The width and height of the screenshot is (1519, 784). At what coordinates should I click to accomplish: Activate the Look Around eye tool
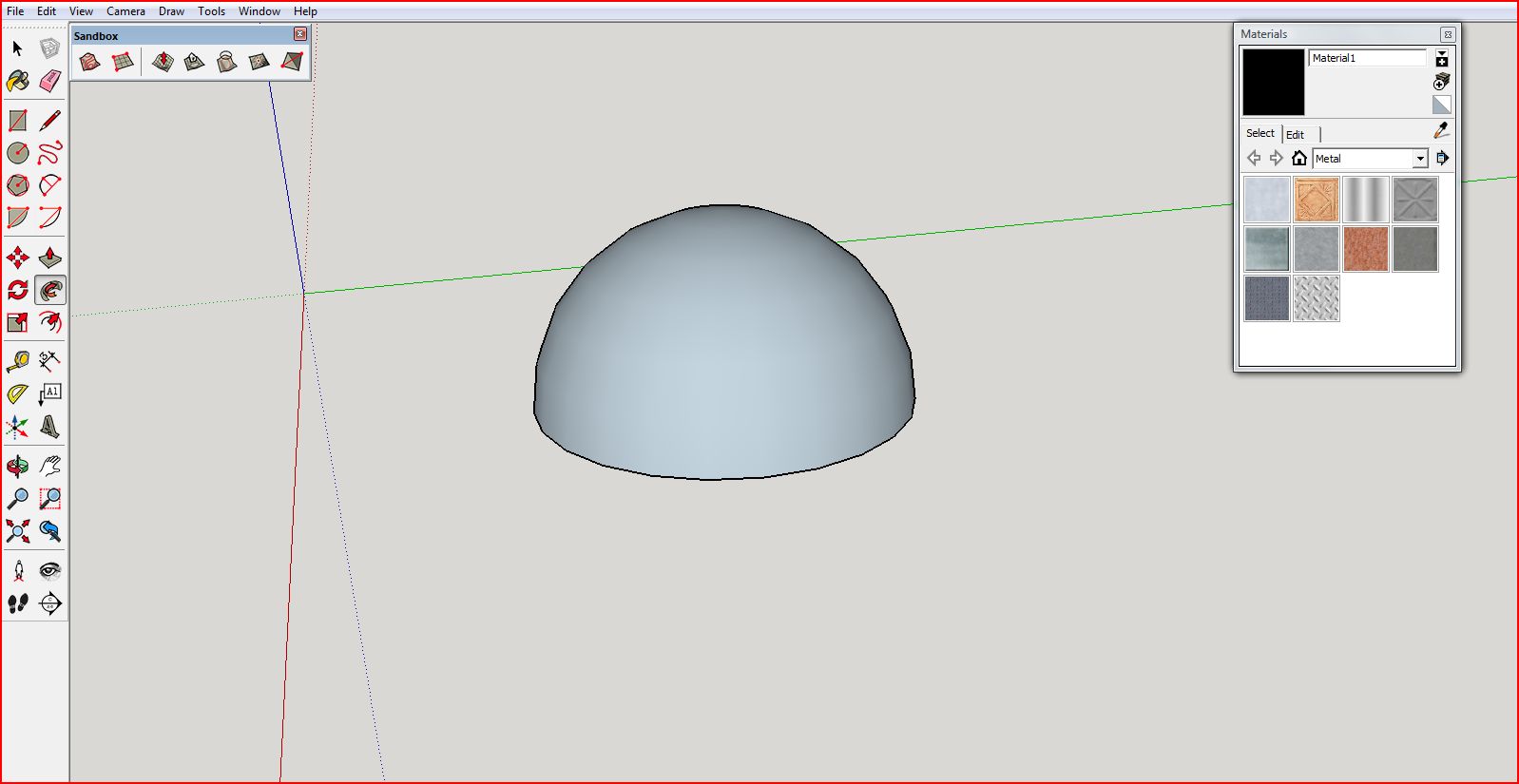[x=49, y=570]
